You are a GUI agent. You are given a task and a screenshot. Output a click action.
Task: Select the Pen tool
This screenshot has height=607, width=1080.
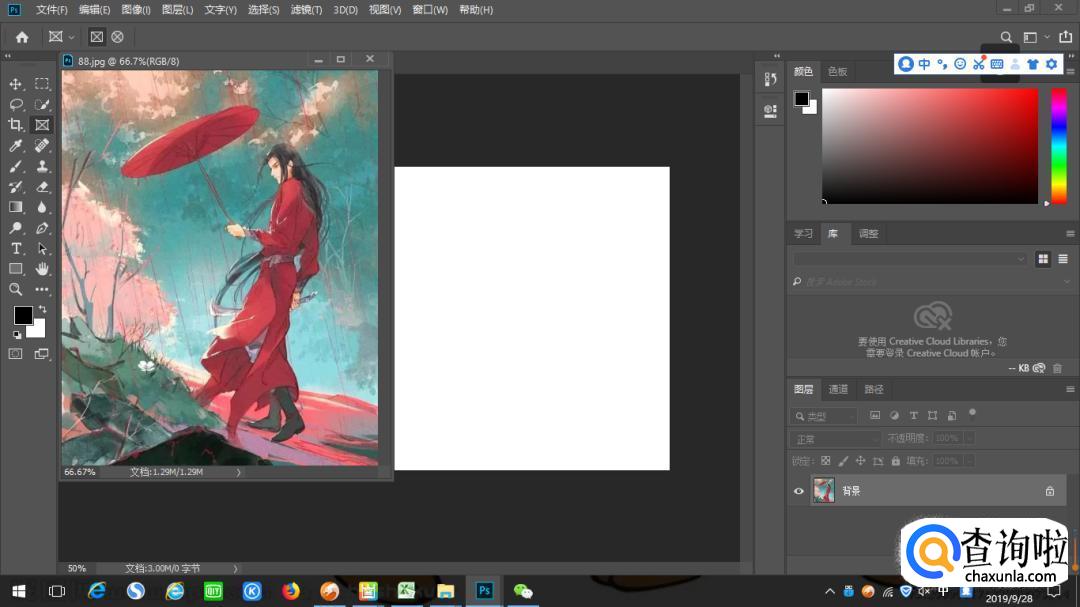pos(42,228)
